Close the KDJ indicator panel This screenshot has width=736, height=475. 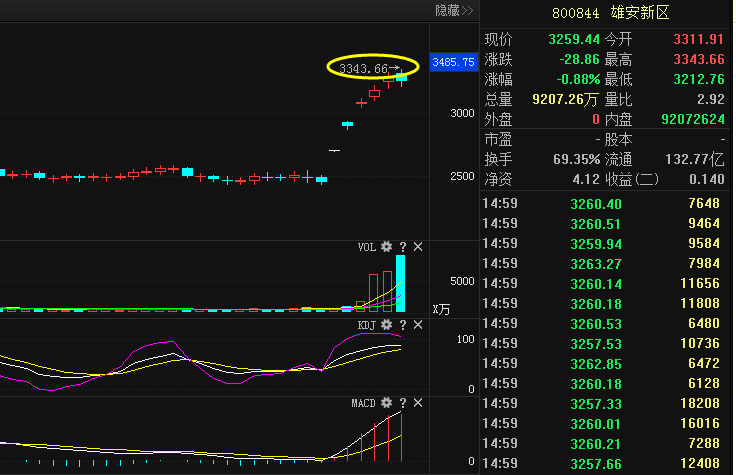coord(418,325)
